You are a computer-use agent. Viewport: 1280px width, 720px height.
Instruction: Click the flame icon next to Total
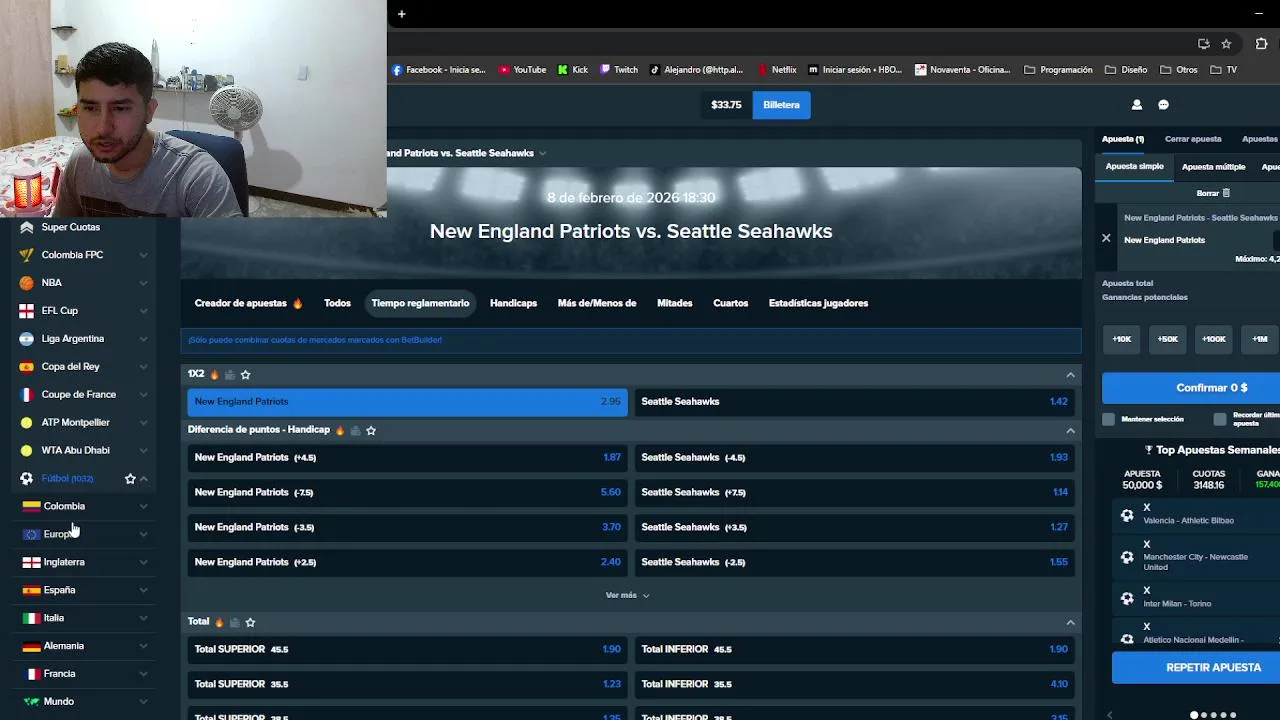[x=219, y=622]
